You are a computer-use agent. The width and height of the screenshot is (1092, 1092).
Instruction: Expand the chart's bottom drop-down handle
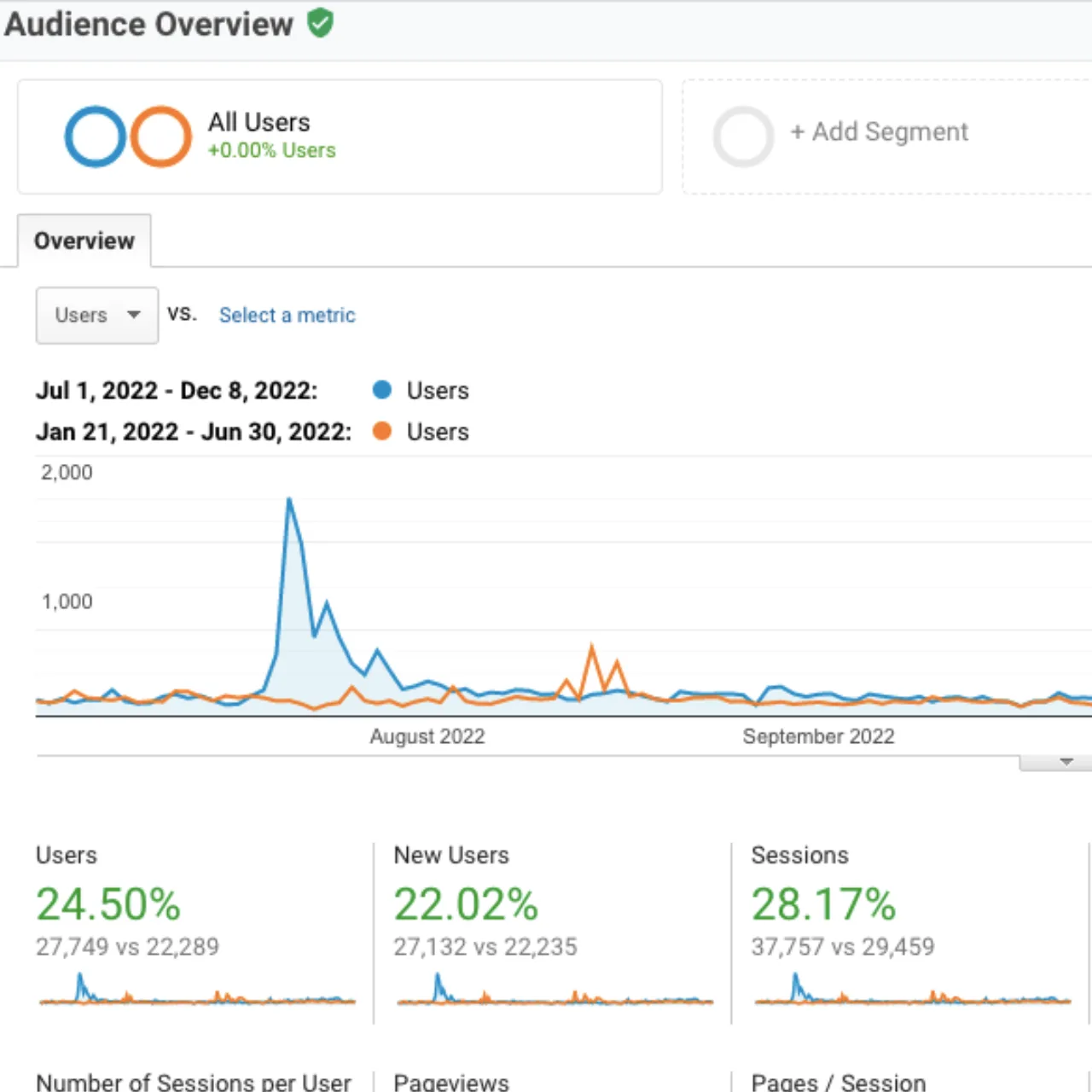1056,762
